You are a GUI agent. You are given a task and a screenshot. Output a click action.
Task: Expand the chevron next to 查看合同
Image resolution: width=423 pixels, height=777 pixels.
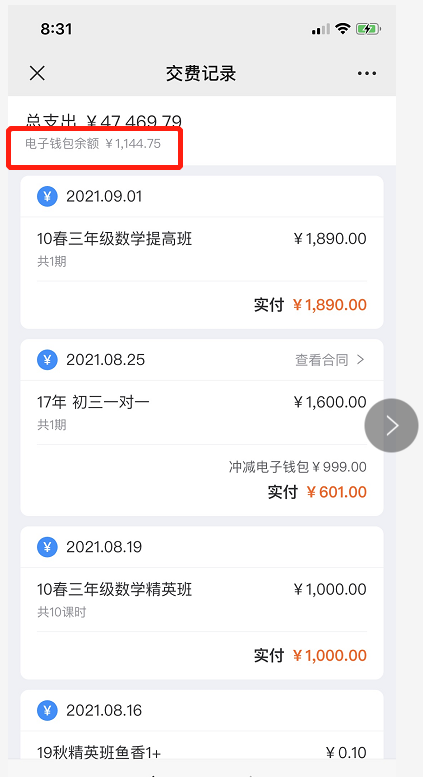361,360
